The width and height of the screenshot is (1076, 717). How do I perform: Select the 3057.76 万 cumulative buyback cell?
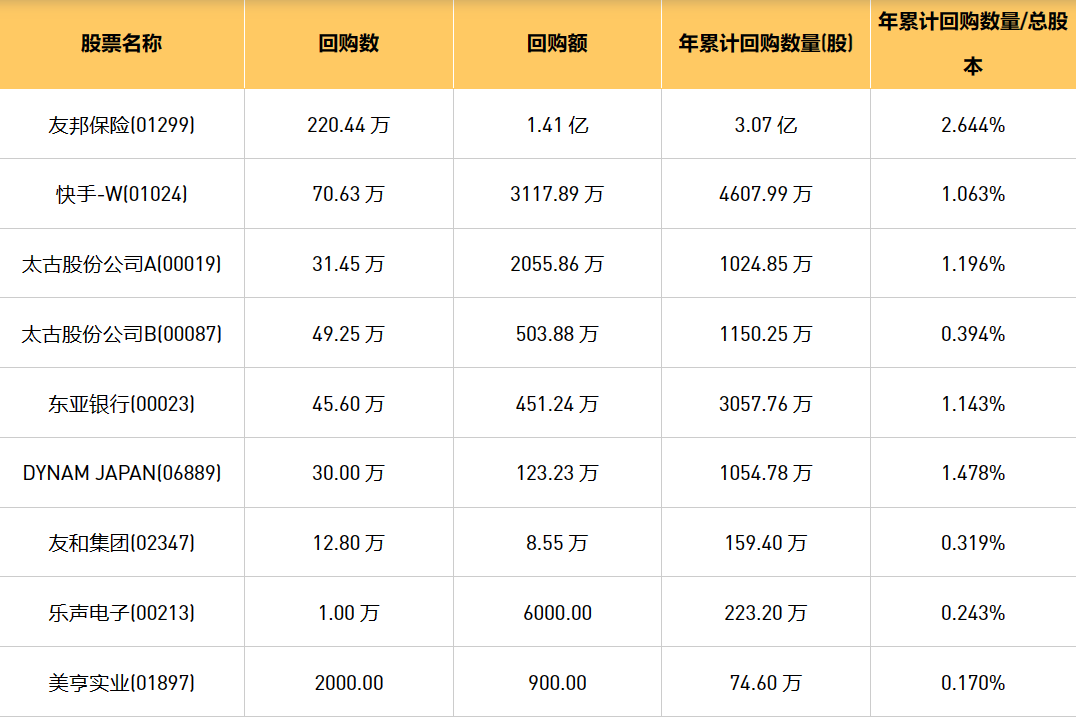tap(766, 404)
